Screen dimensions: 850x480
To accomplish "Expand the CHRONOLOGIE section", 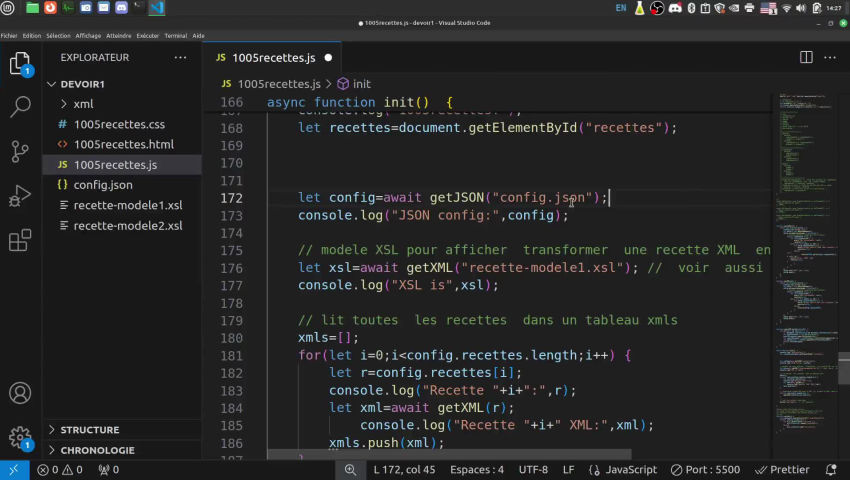I will (x=96, y=450).
